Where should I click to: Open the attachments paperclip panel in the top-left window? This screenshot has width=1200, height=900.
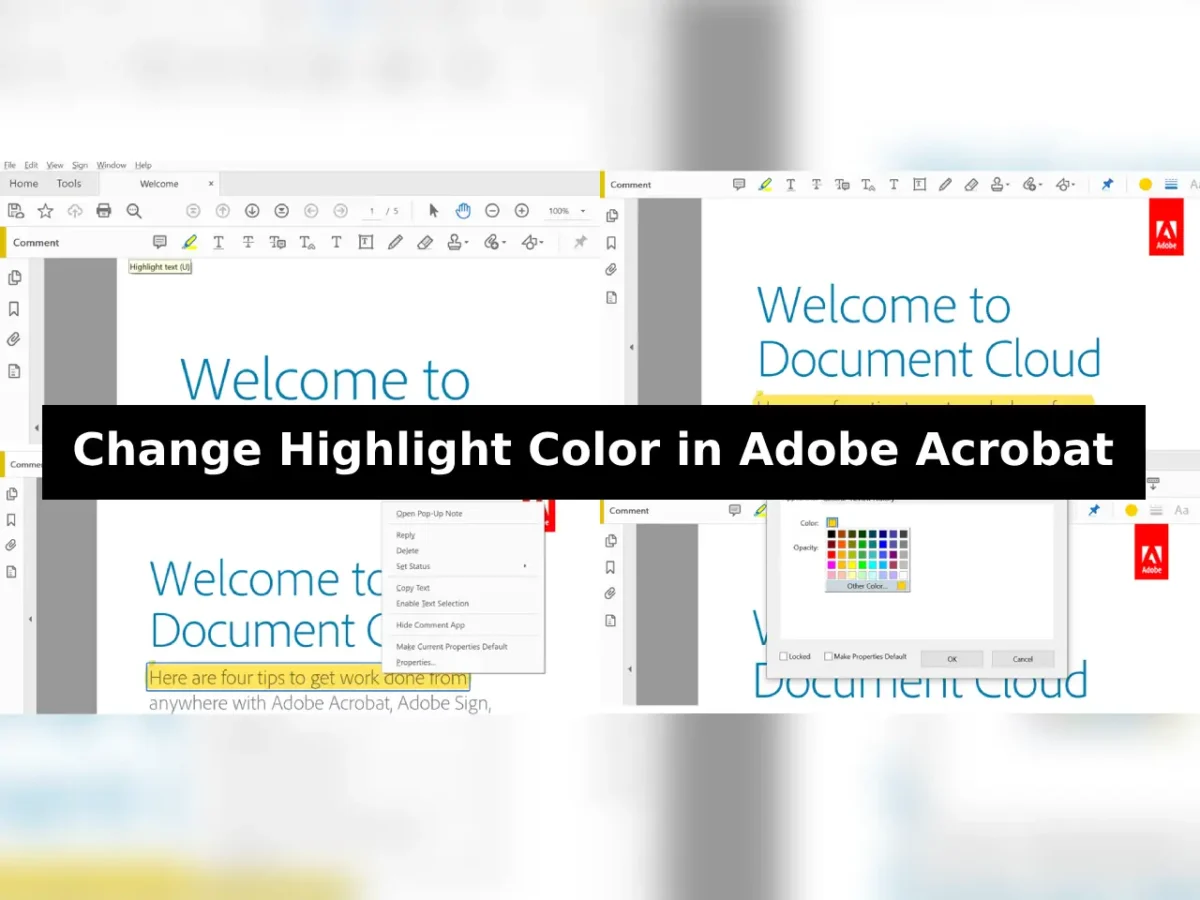tap(14, 340)
